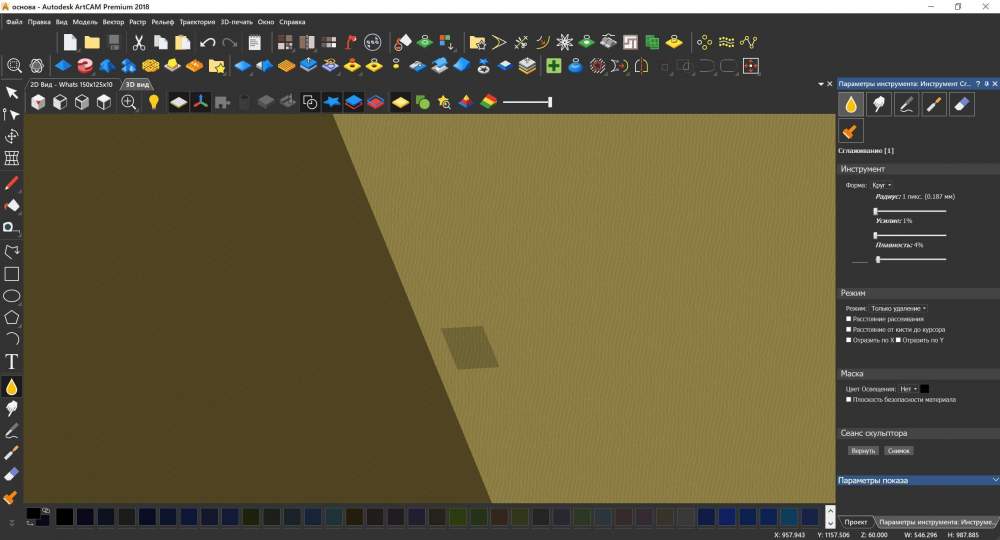Switch to the 2D Вид tab
This screenshot has height=540, width=1000.
[71, 84]
